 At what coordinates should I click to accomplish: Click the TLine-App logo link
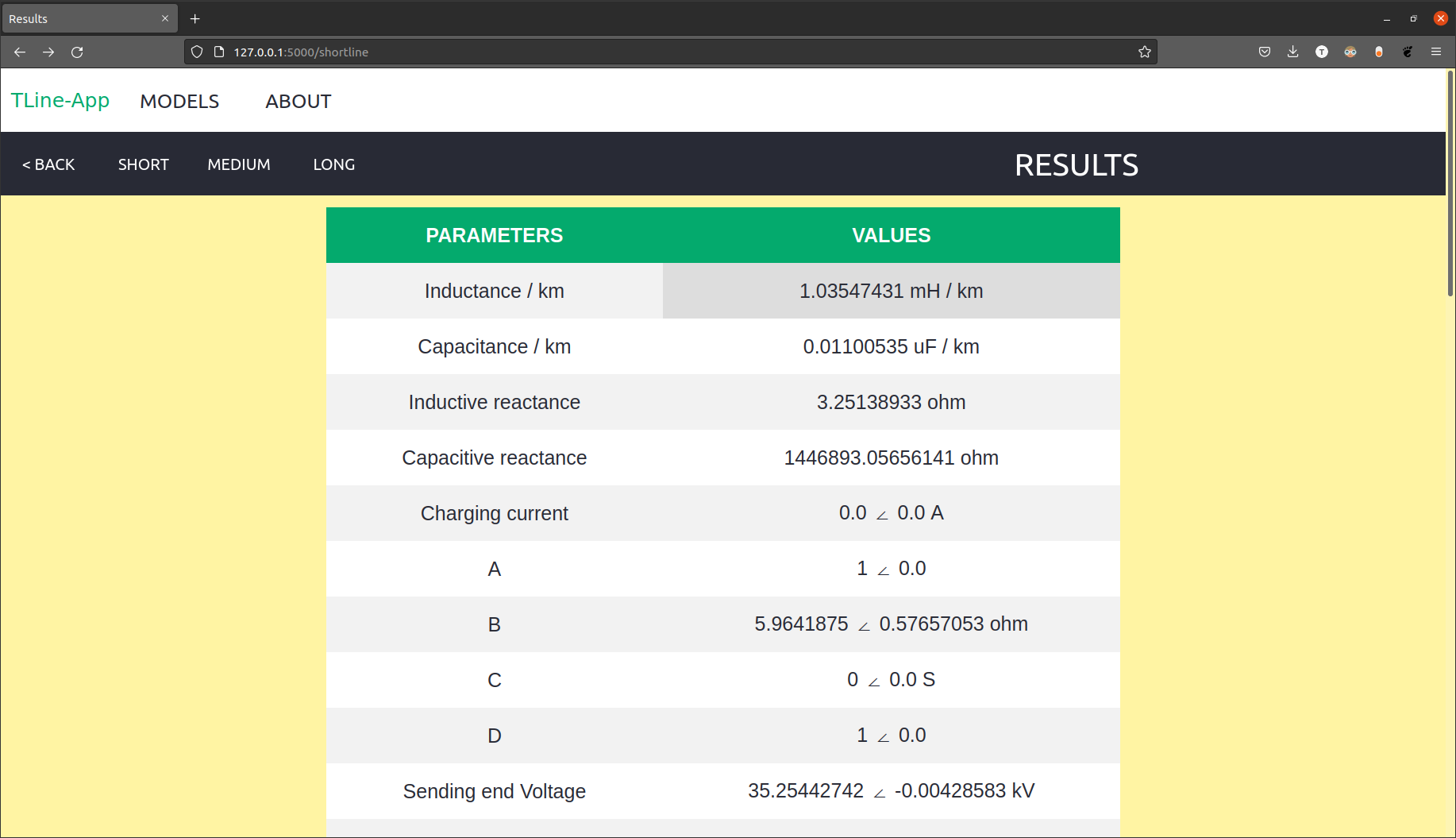60,101
